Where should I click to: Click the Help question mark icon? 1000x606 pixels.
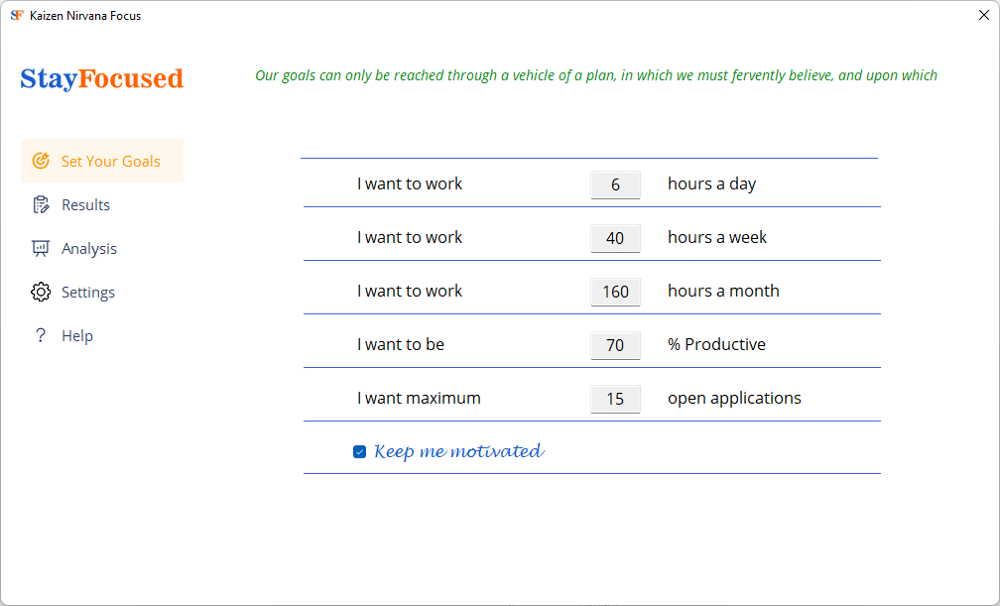pos(41,336)
